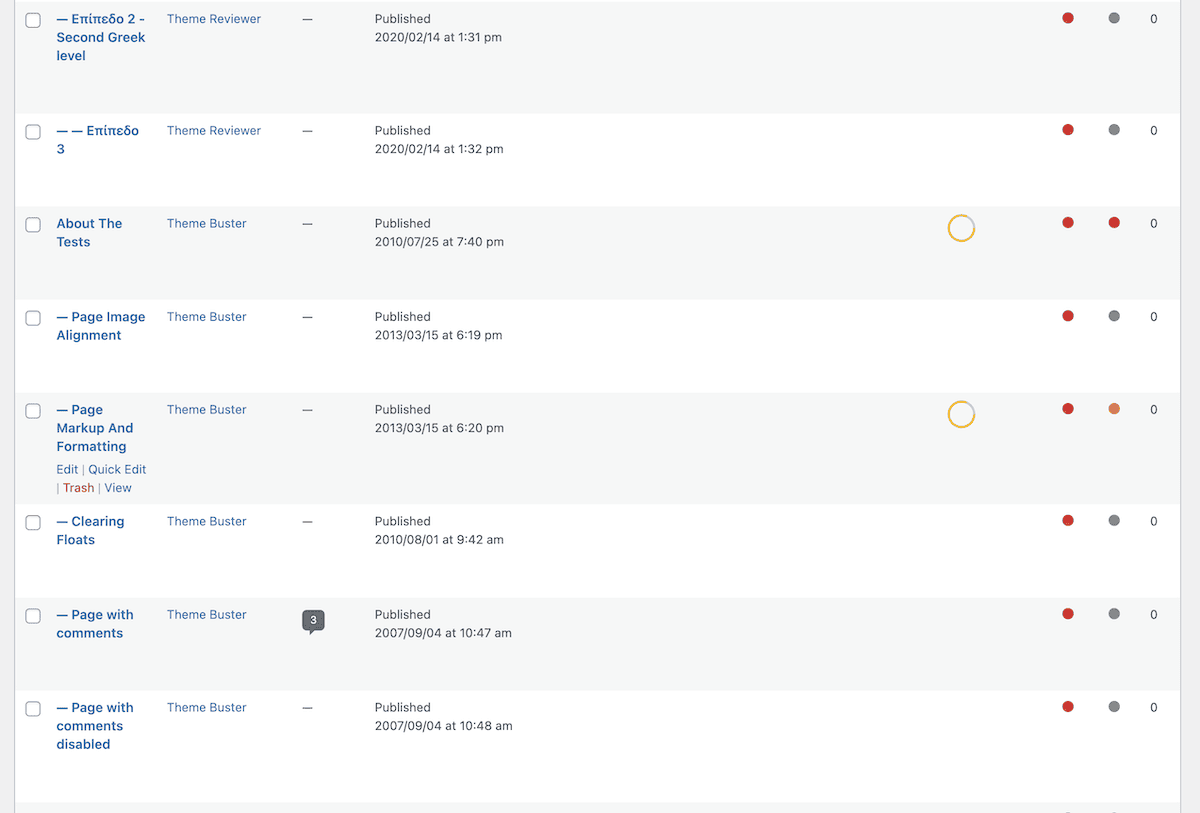Open the About The Tests page
The height and width of the screenshot is (813, 1200).
click(x=89, y=233)
